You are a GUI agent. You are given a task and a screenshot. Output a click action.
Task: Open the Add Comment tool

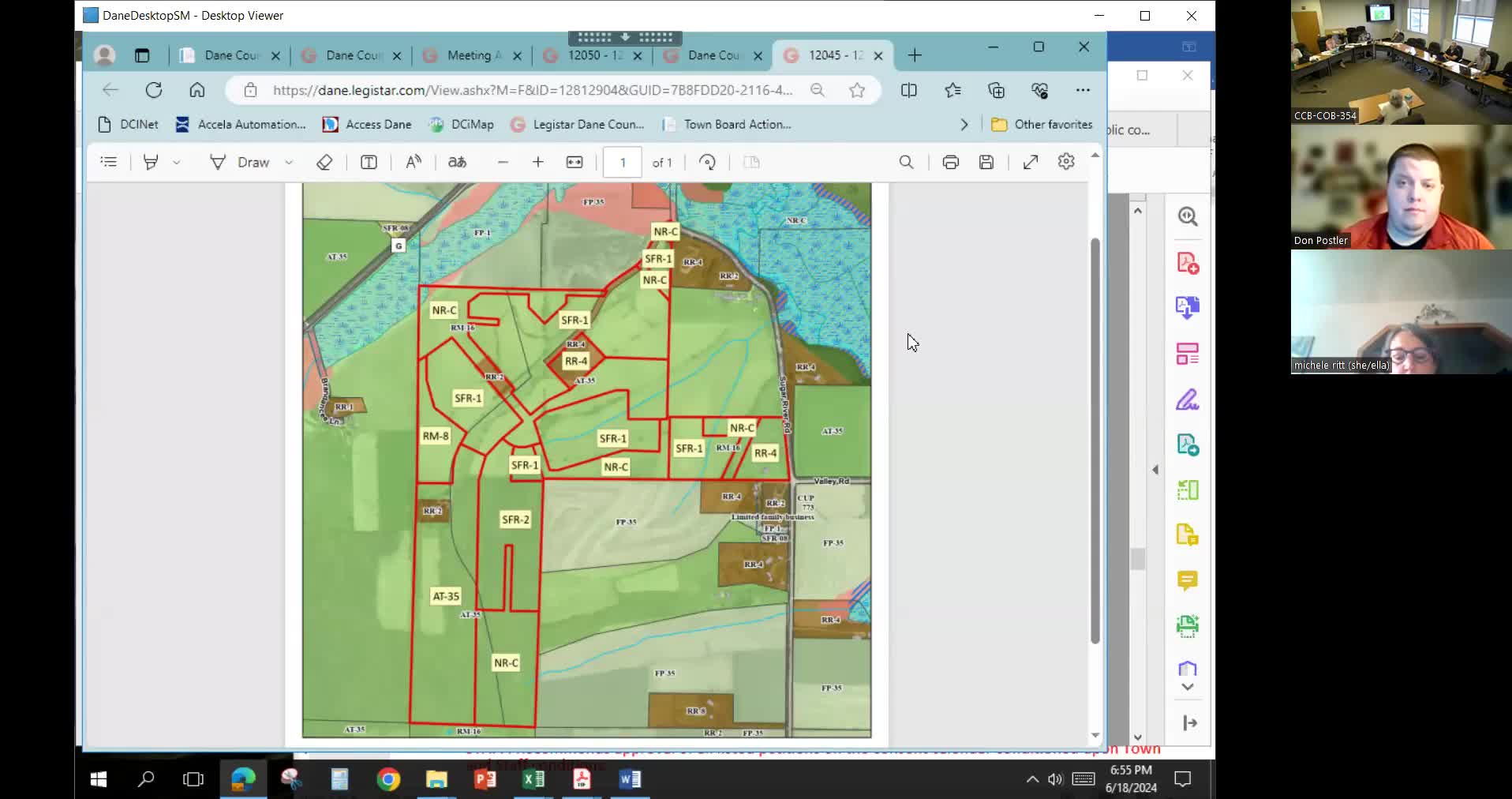pos(1188,581)
